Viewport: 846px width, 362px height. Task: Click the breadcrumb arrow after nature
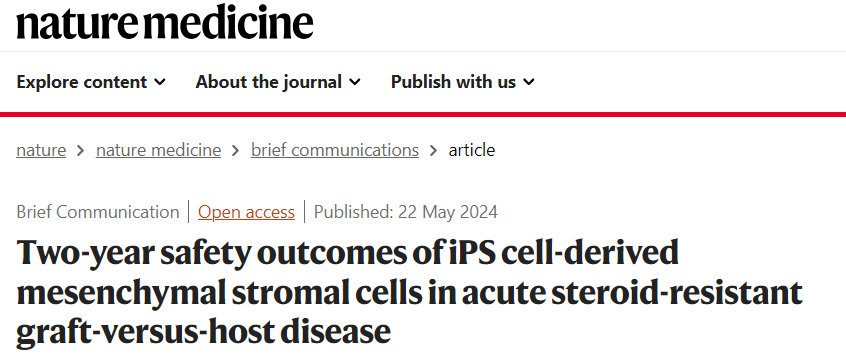81,151
